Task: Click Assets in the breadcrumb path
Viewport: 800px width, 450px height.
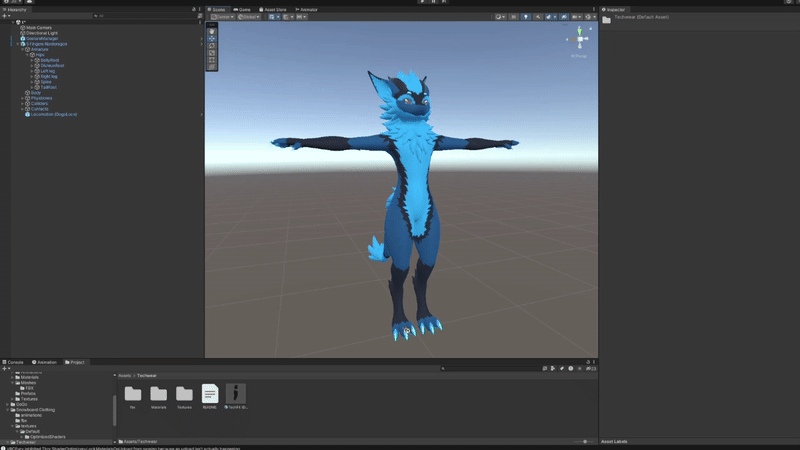Action: 124,376
